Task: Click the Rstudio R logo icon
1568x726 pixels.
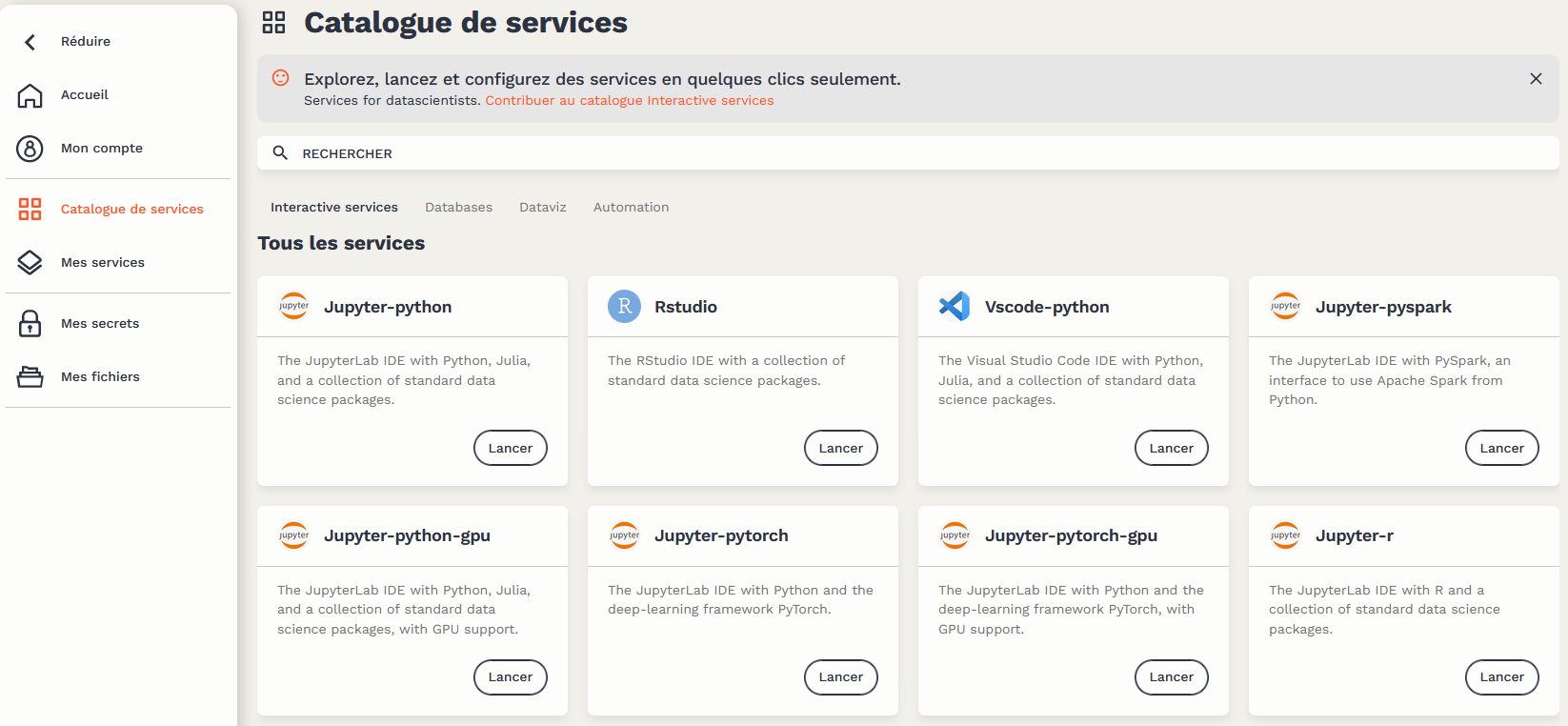Action: pos(624,307)
